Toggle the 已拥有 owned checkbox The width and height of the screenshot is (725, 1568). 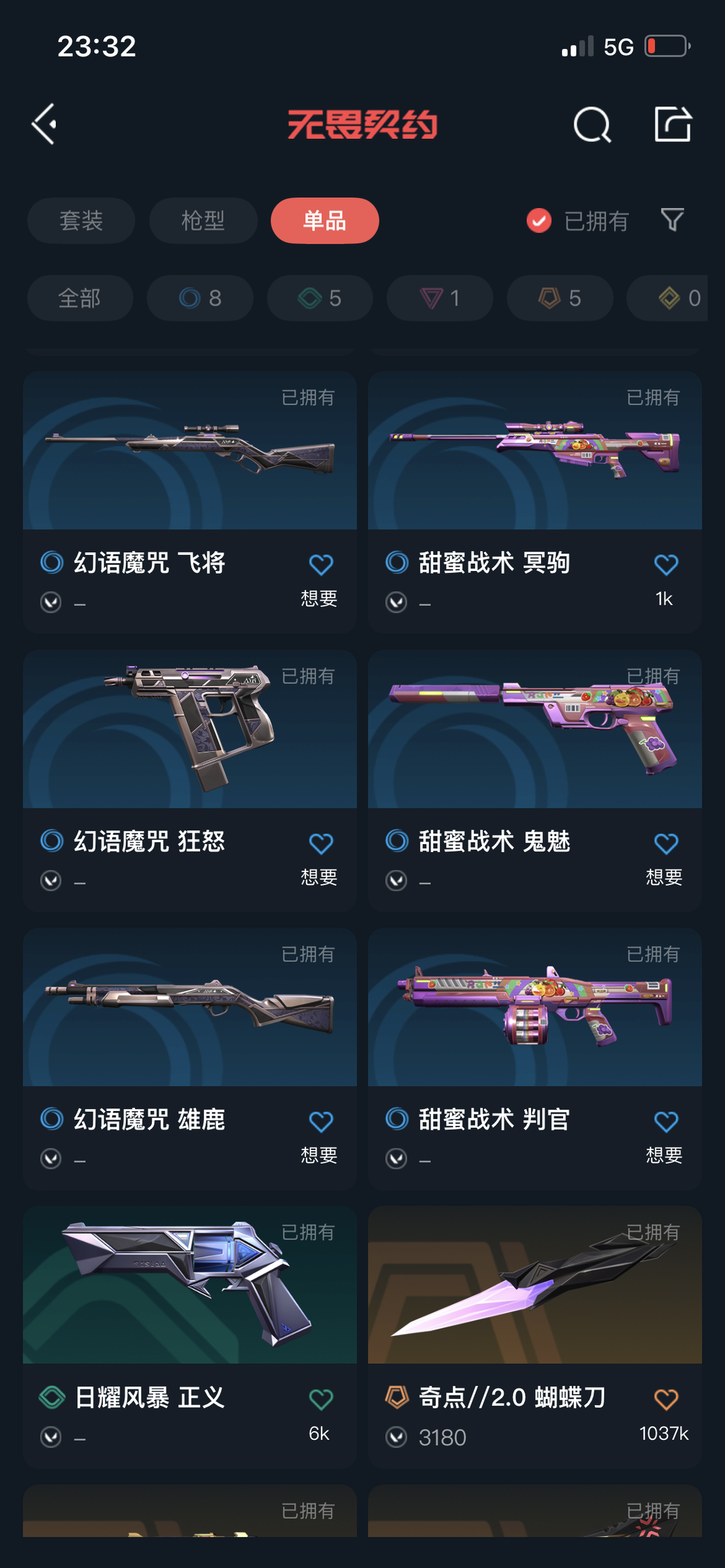[538, 220]
